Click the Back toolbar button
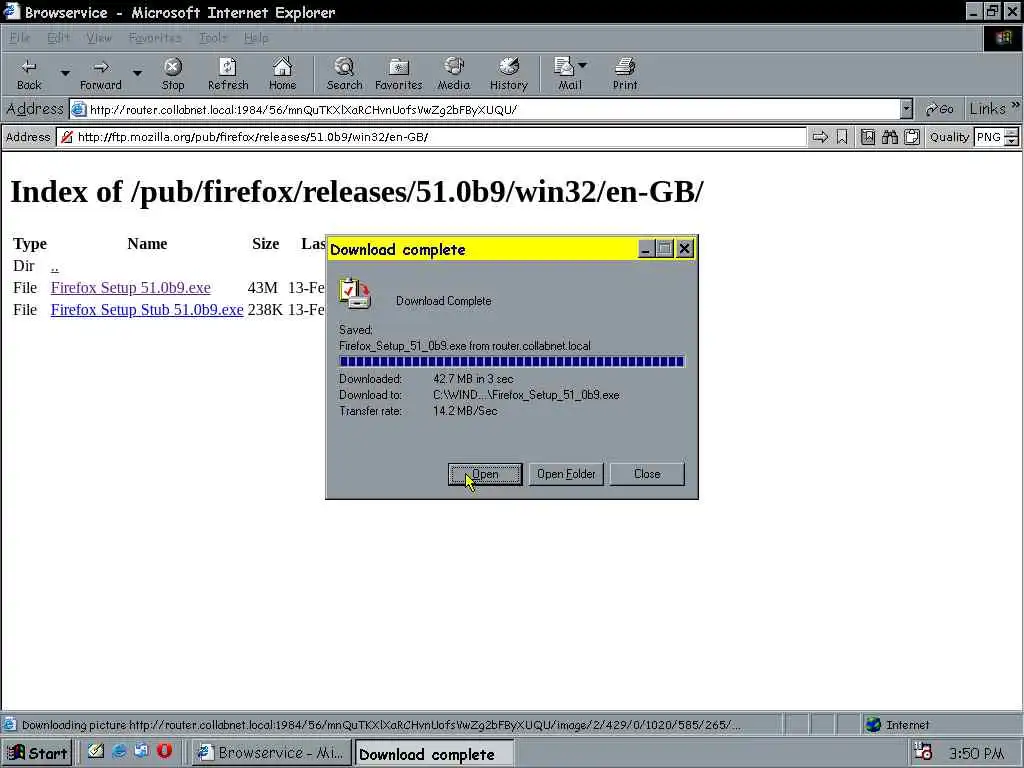Screen dimensions: 1024x768 click(29, 74)
